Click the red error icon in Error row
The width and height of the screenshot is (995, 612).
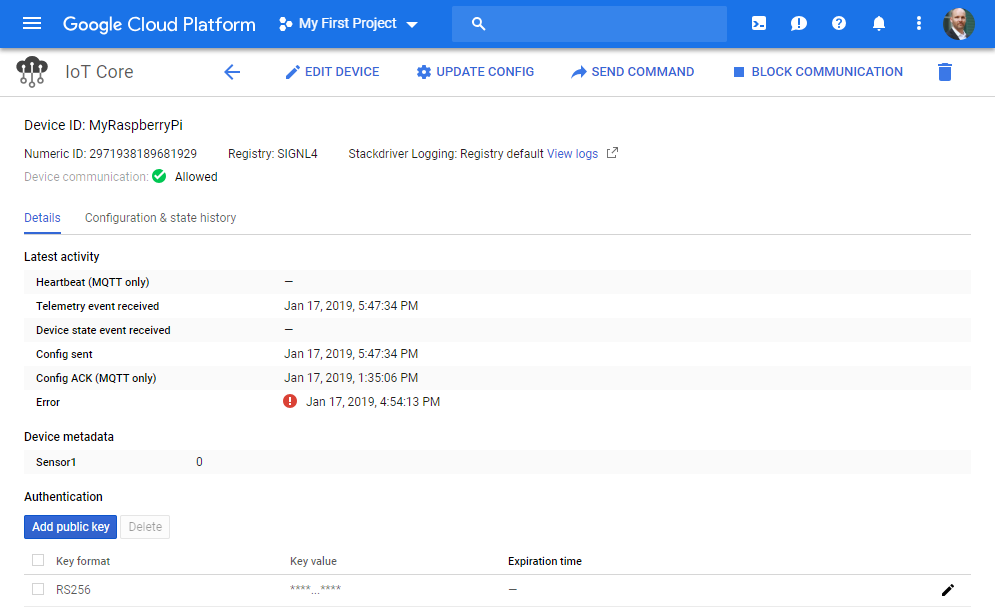[x=290, y=401]
